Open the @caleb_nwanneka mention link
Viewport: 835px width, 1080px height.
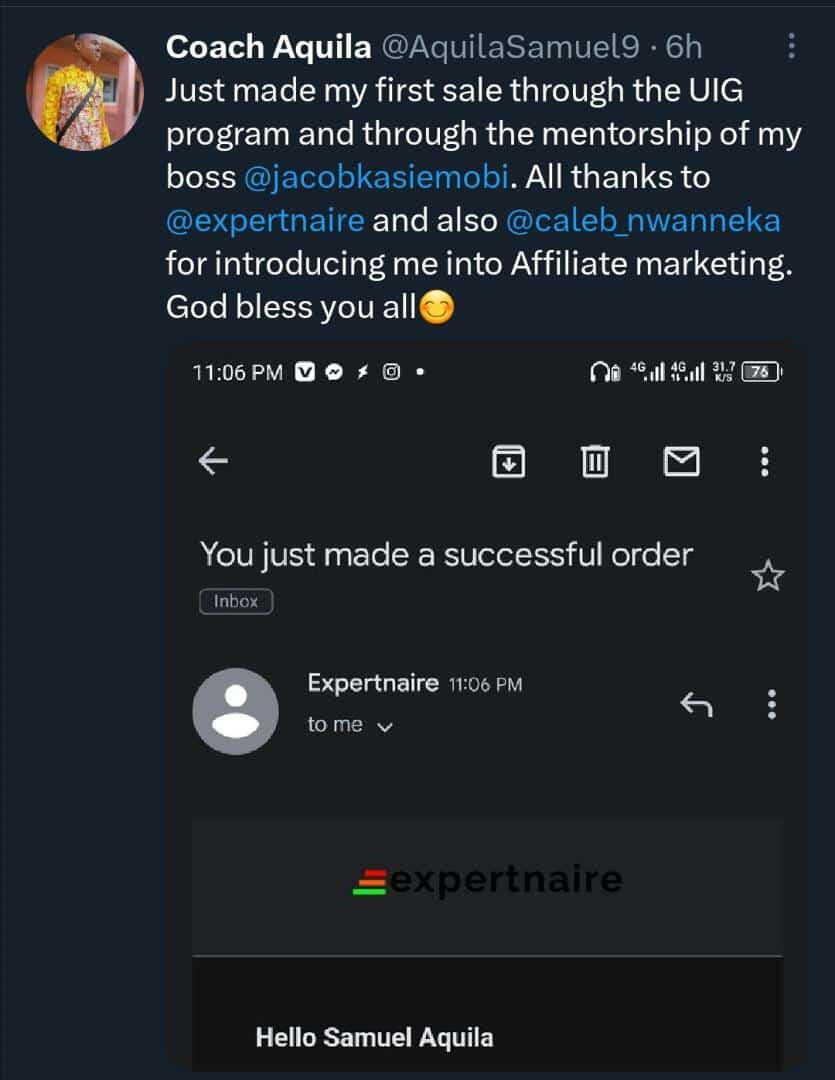tap(643, 220)
